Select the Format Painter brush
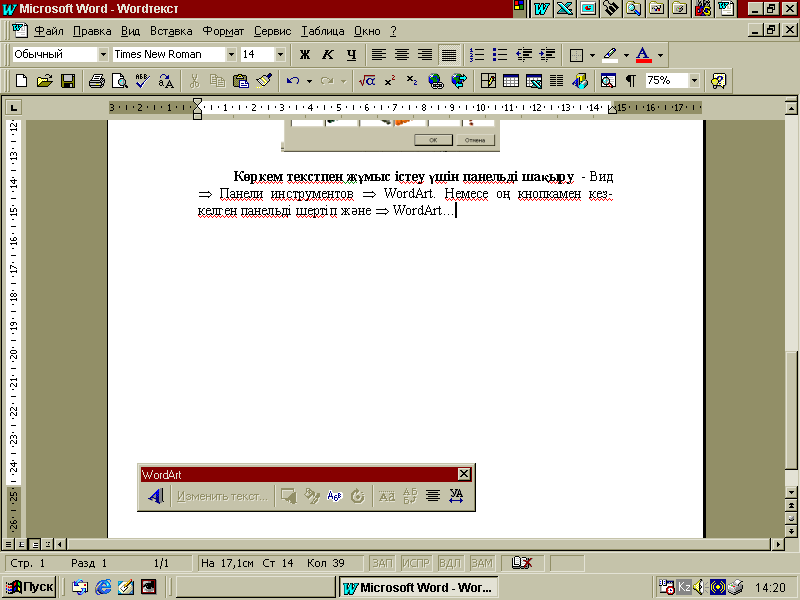The image size is (800, 600). (x=264, y=81)
